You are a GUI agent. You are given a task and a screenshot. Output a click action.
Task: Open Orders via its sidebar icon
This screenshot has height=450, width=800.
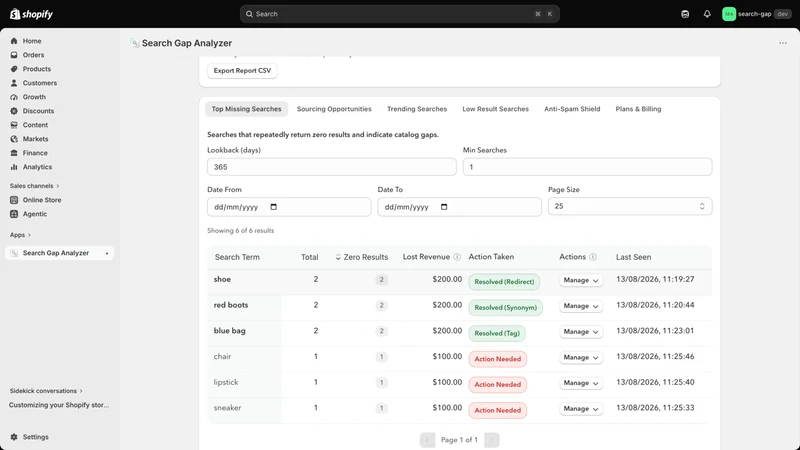coord(14,55)
